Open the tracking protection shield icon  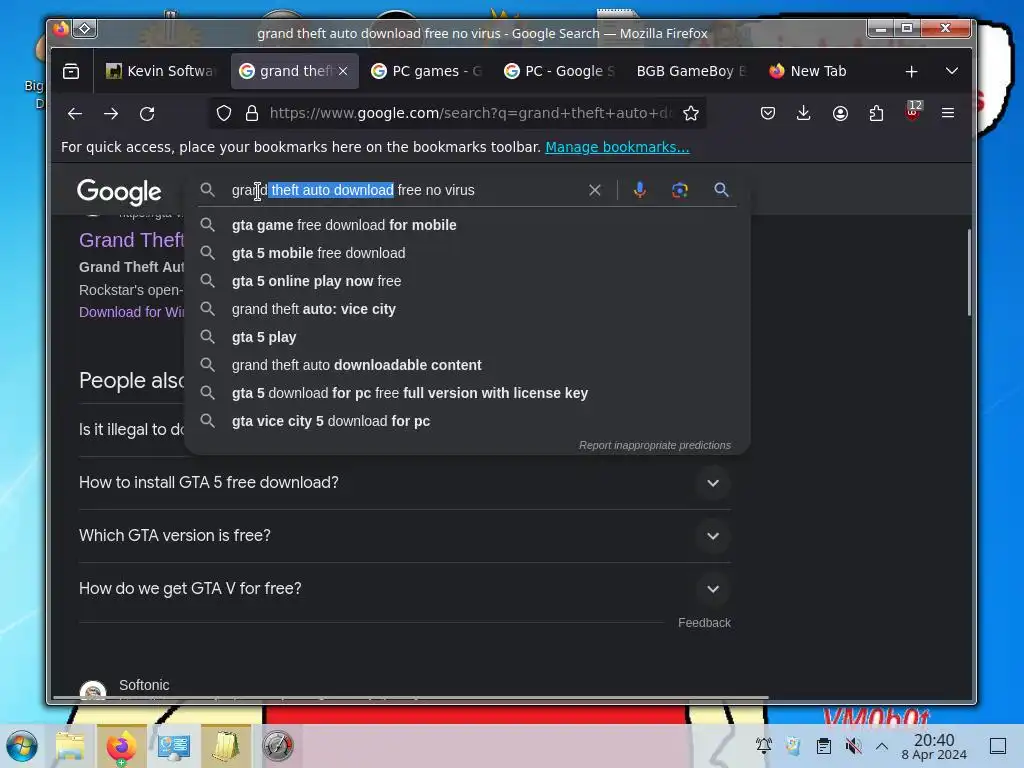point(224,114)
